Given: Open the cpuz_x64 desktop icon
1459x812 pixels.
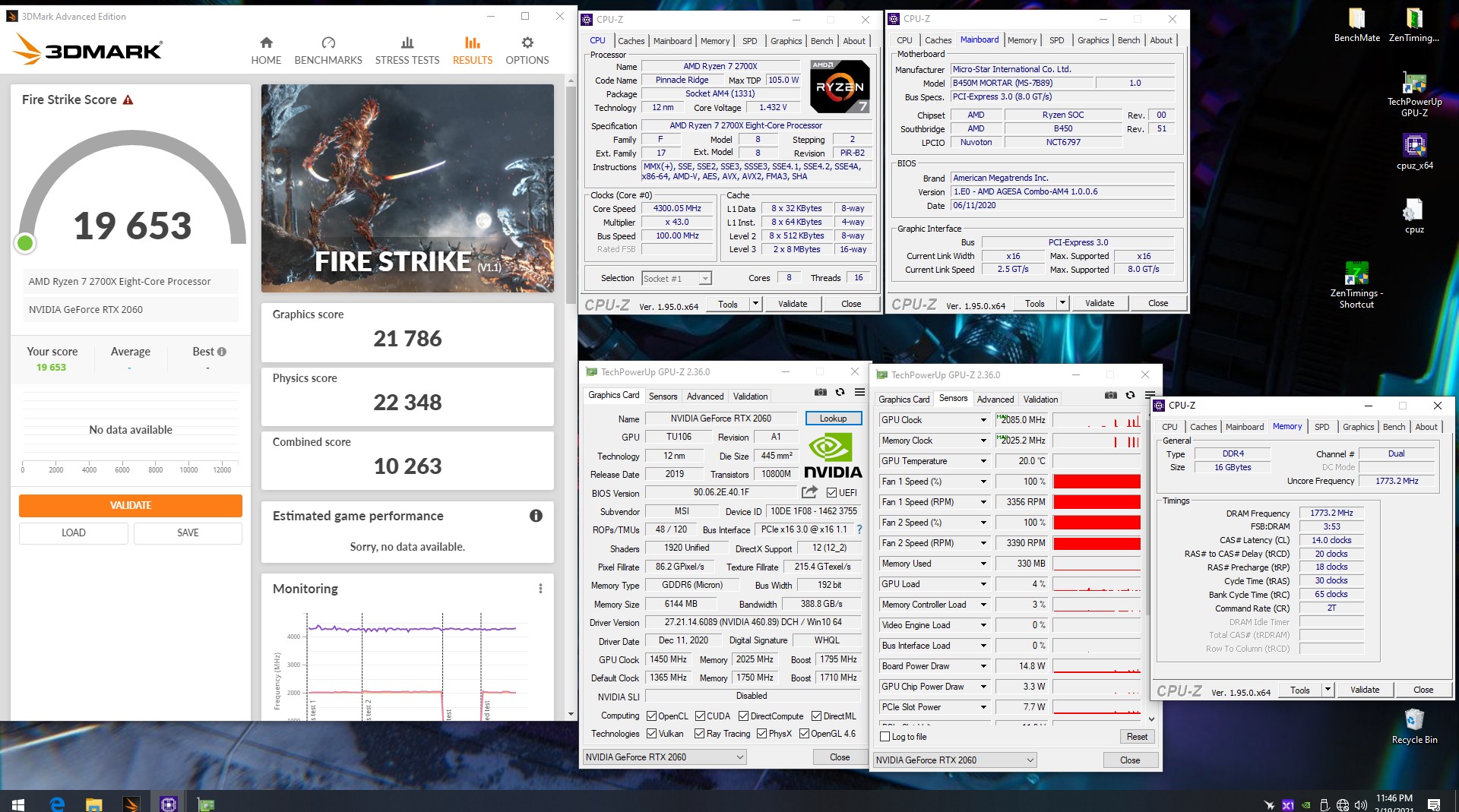Looking at the screenshot, I should point(1414,151).
